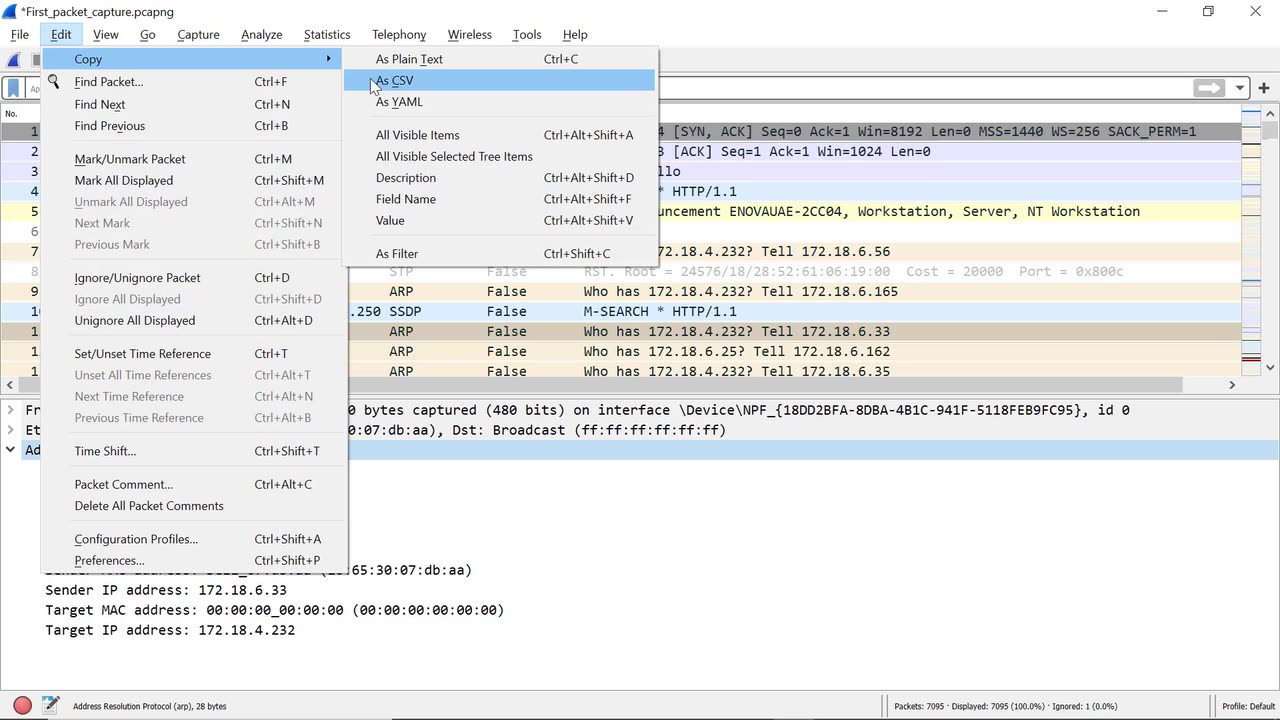The width and height of the screenshot is (1280, 720).
Task: Click the No. column header
Action: [12, 113]
